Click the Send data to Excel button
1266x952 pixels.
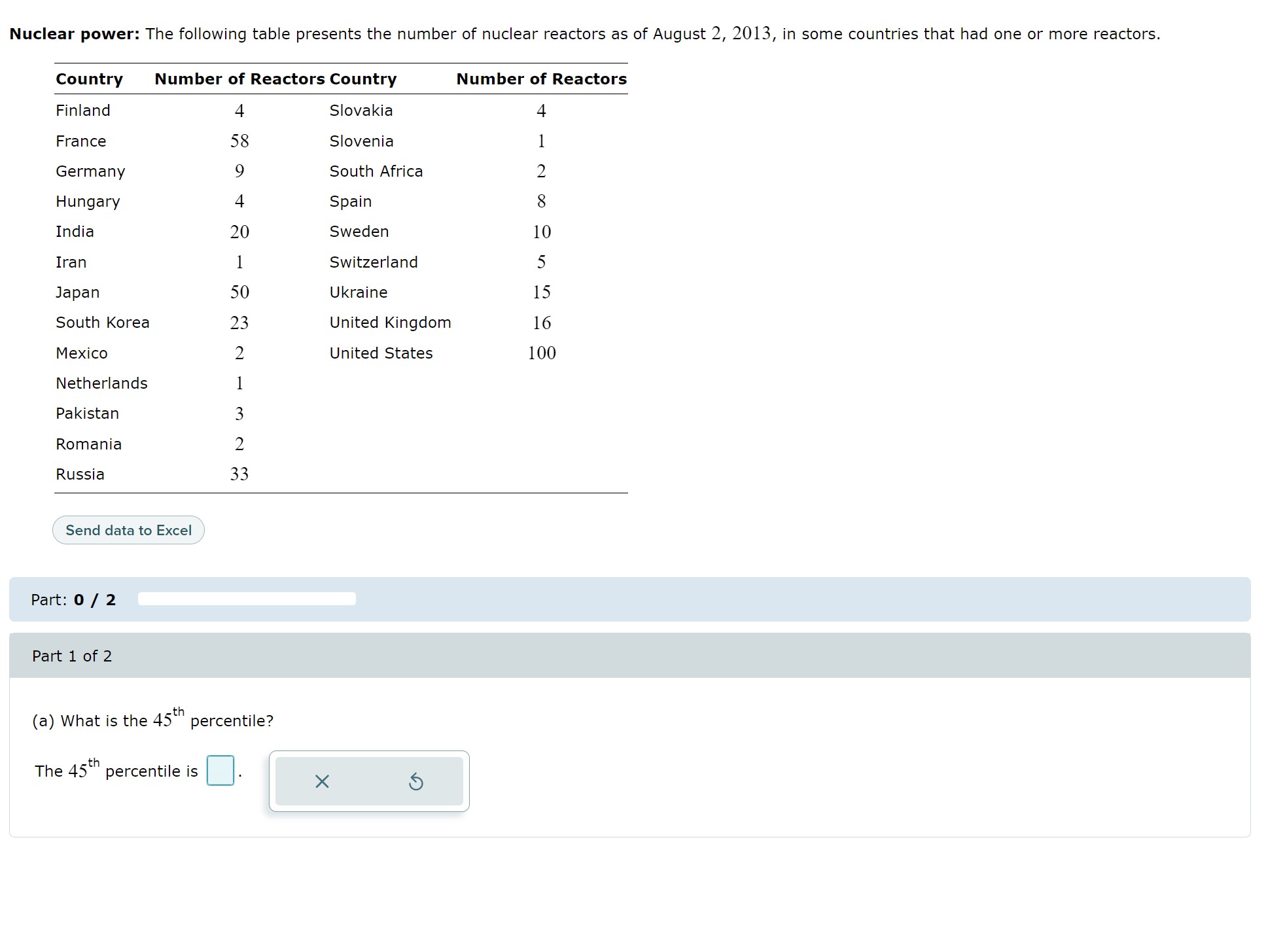pyautogui.click(x=128, y=530)
